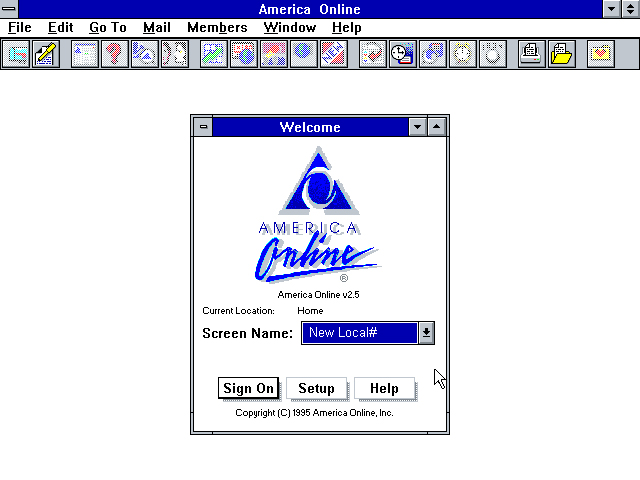This screenshot has height=480, width=640.
Task: Restore the America Online main window size
Action: pos(631,9)
